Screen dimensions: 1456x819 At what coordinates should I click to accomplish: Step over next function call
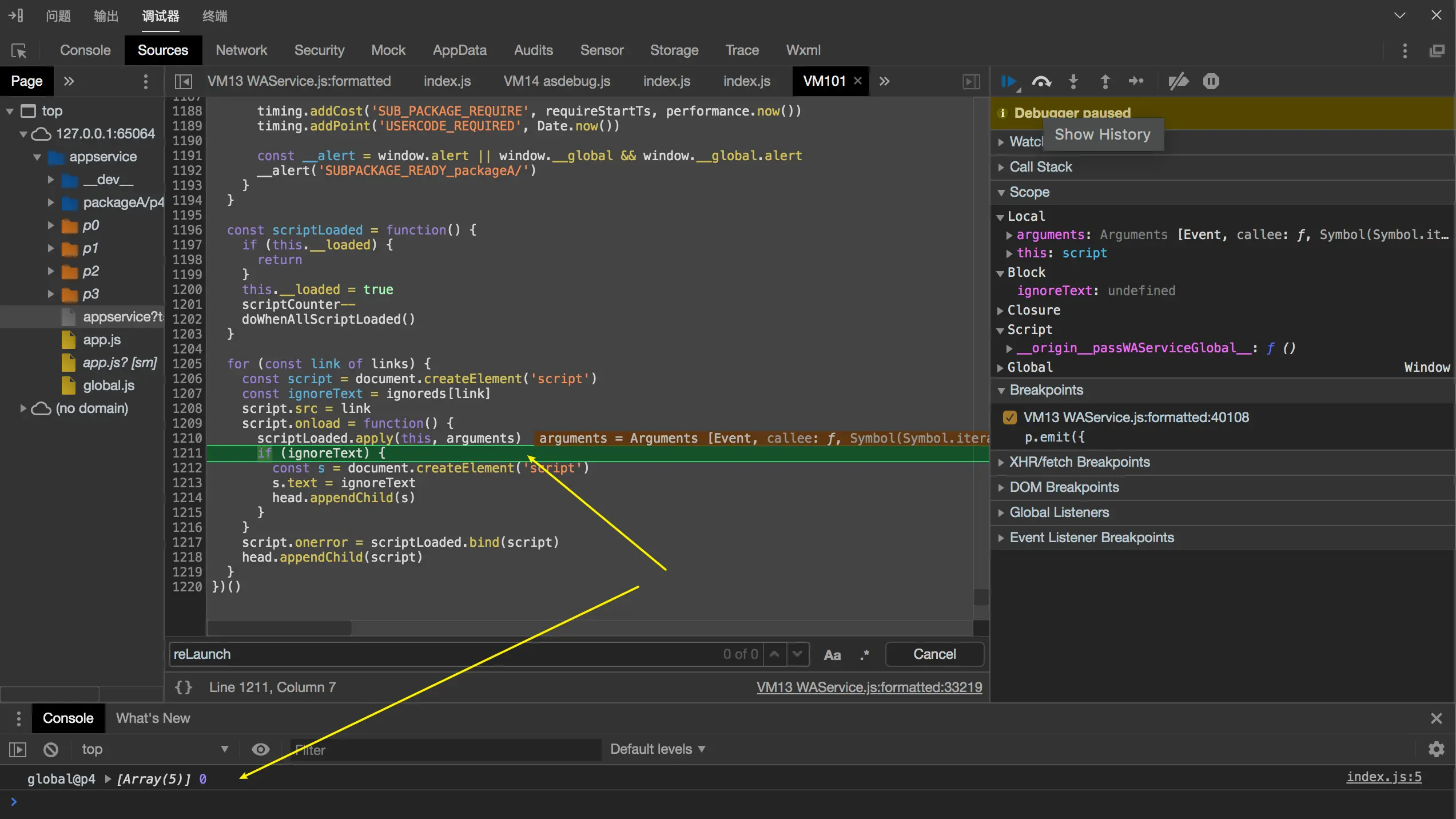[1041, 82]
